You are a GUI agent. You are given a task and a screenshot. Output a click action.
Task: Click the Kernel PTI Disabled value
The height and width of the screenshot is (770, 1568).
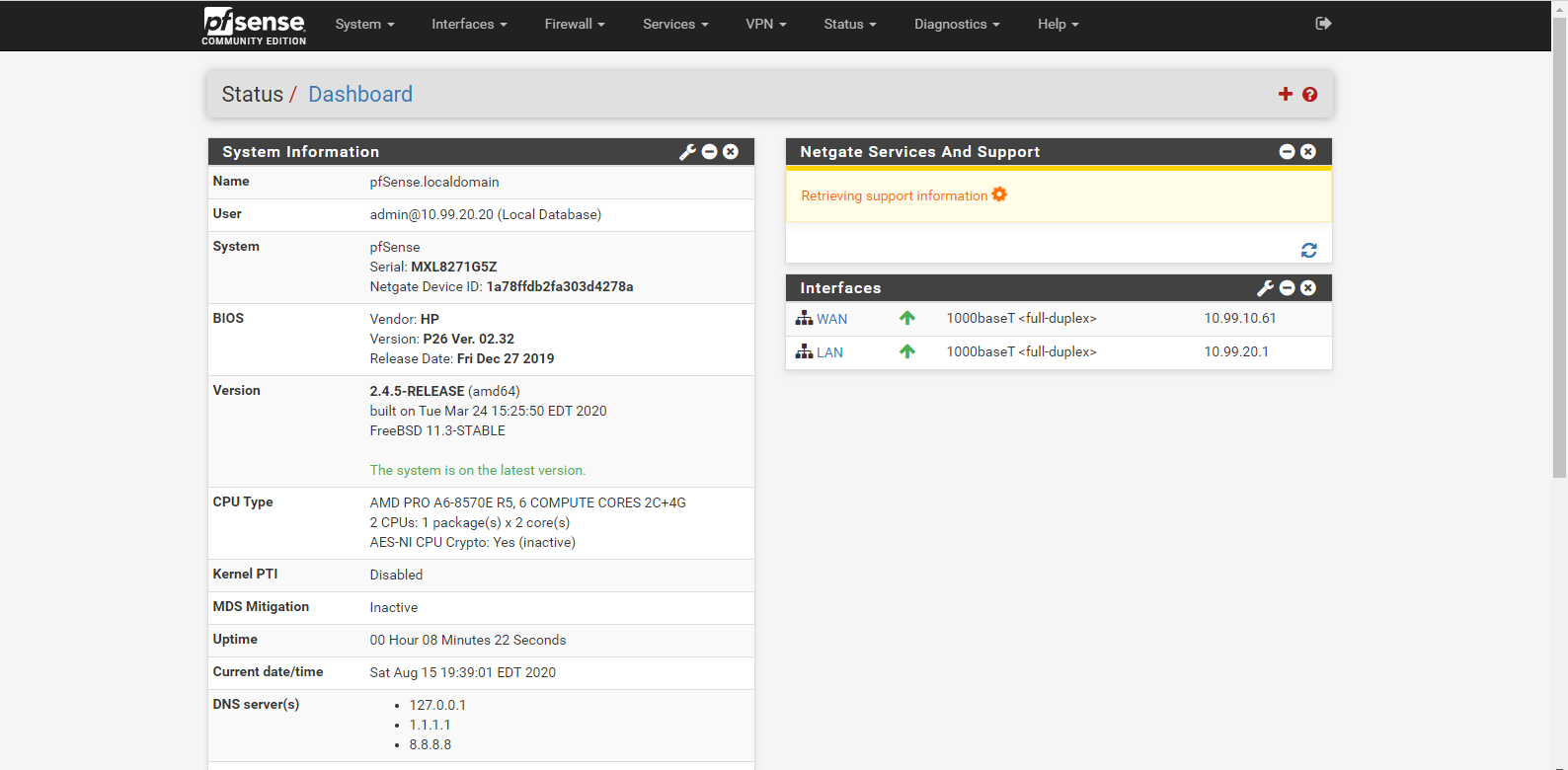point(396,576)
